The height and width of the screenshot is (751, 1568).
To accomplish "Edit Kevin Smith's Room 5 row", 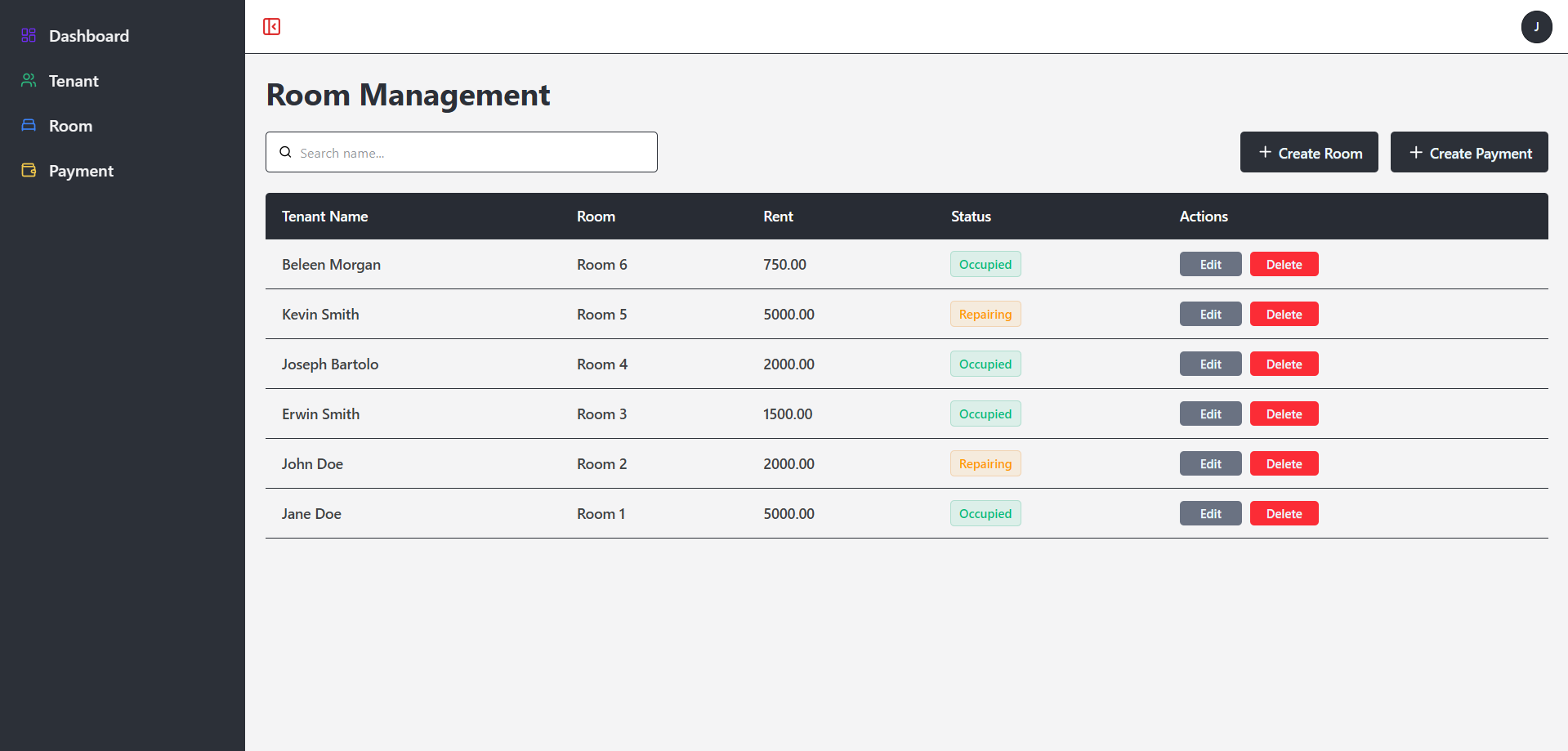I will point(1210,314).
